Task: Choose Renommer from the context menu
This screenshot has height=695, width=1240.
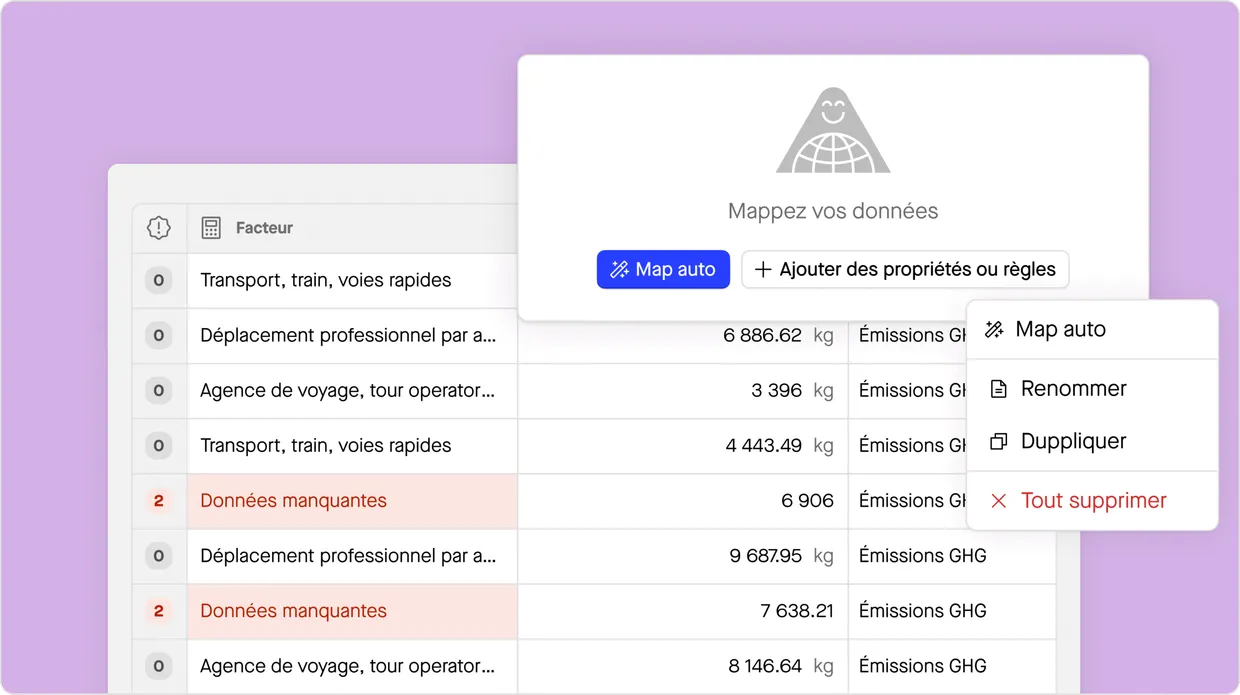Action: click(1073, 389)
